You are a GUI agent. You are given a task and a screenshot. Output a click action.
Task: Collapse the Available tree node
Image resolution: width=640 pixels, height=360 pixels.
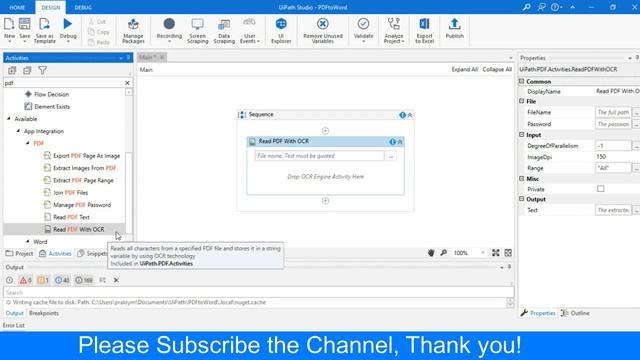9,119
